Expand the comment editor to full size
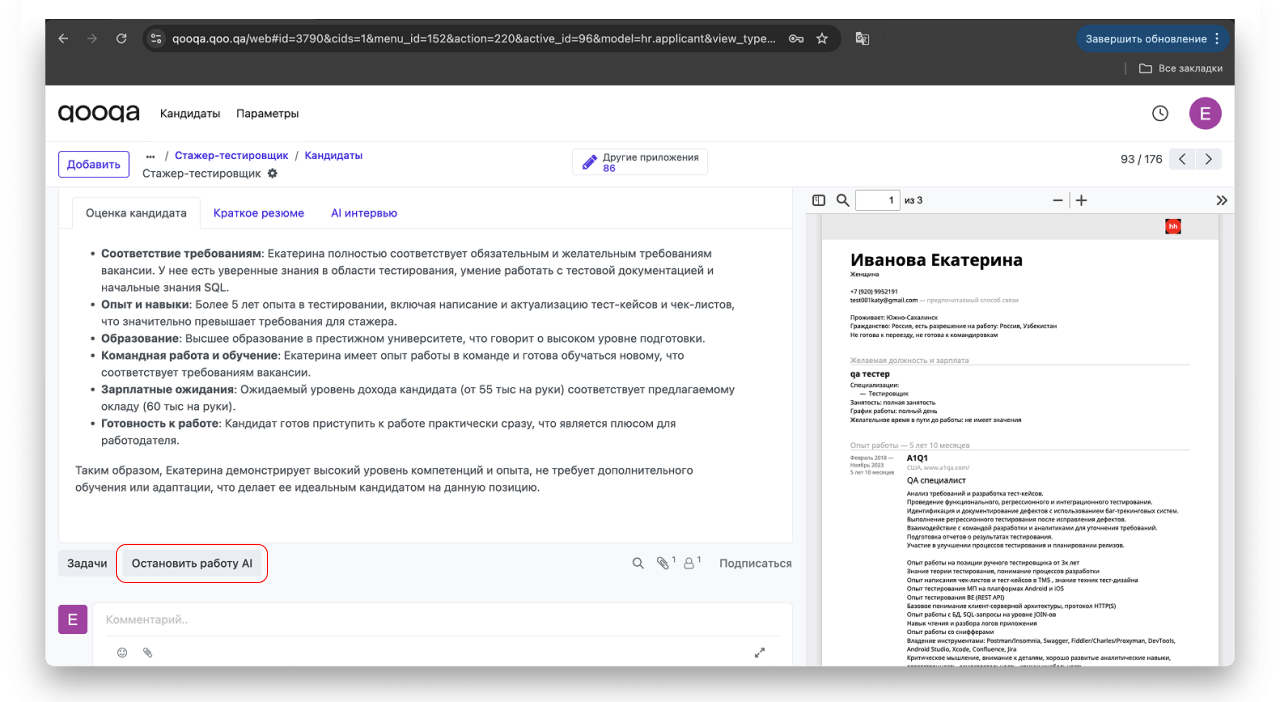This screenshot has height=702, width=1280. (x=760, y=652)
